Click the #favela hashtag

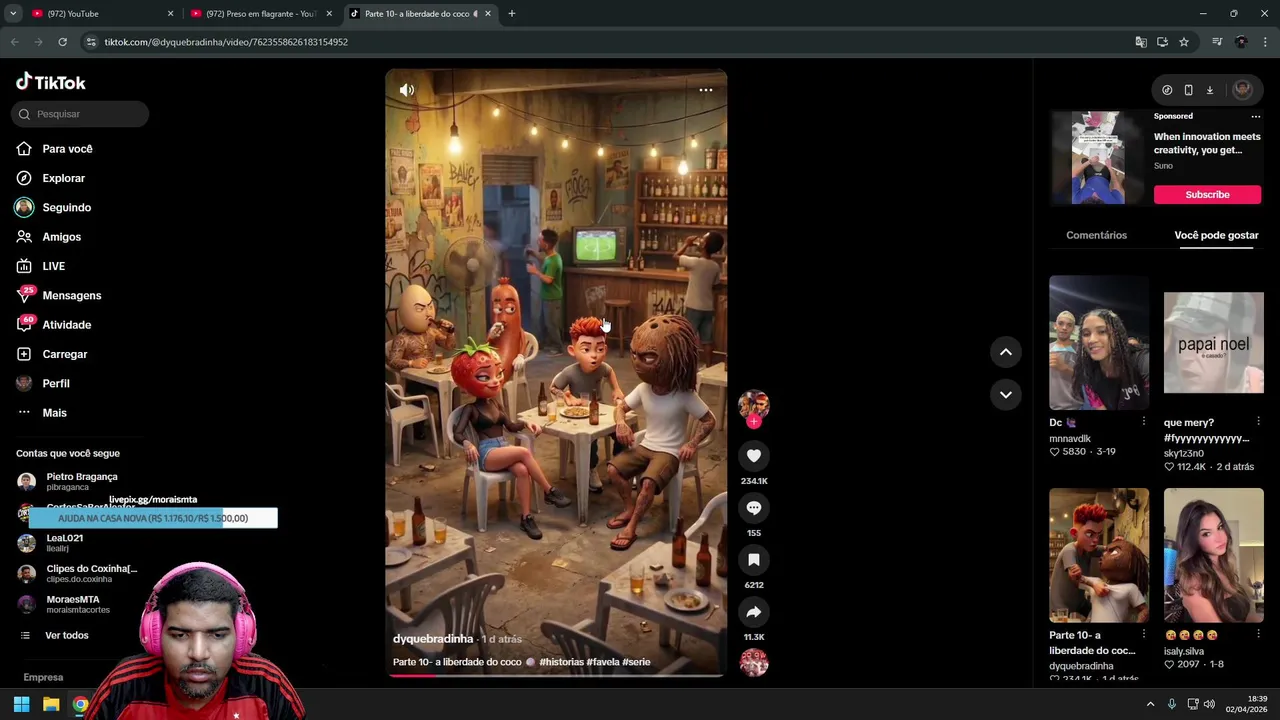pyautogui.click(x=603, y=662)
